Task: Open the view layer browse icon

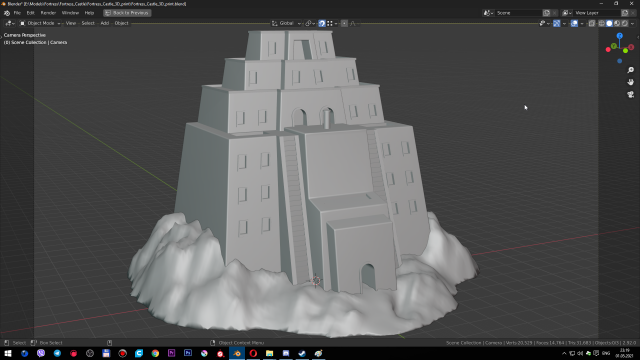Action: click(x=567, y=13)
